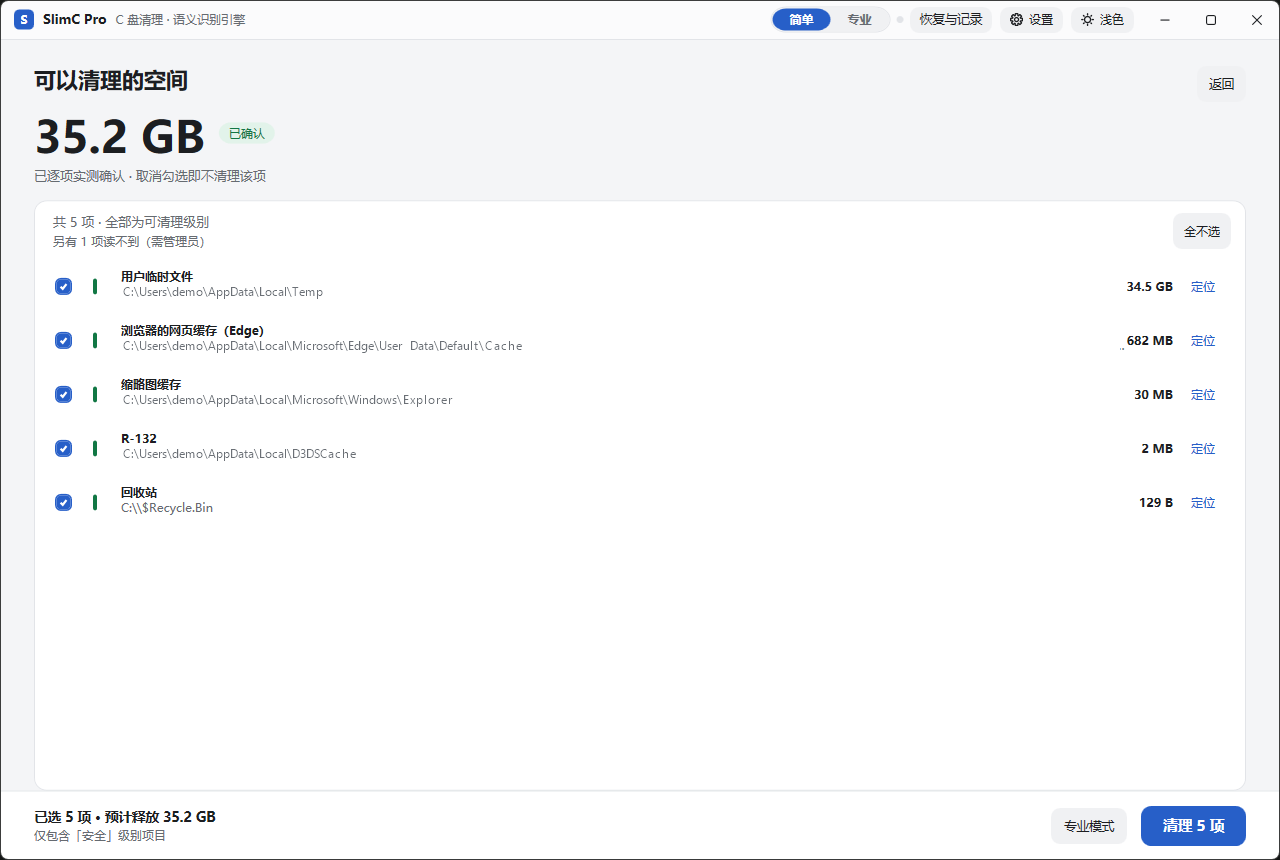Click the 另有 1 项读不到 notice

(129, 242)
